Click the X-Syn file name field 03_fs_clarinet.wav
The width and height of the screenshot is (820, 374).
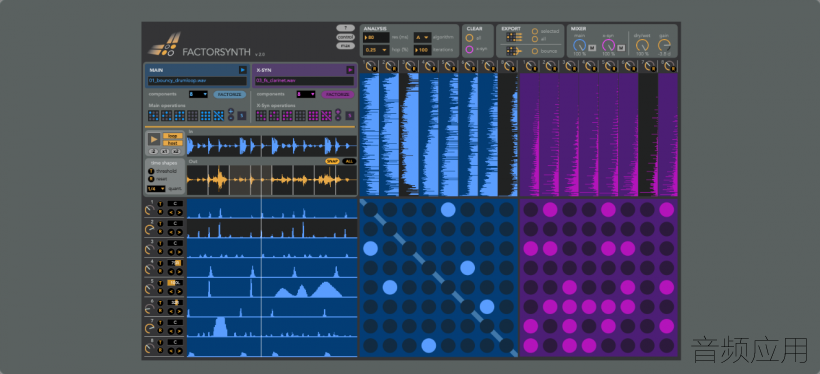[x=304, y=81]
